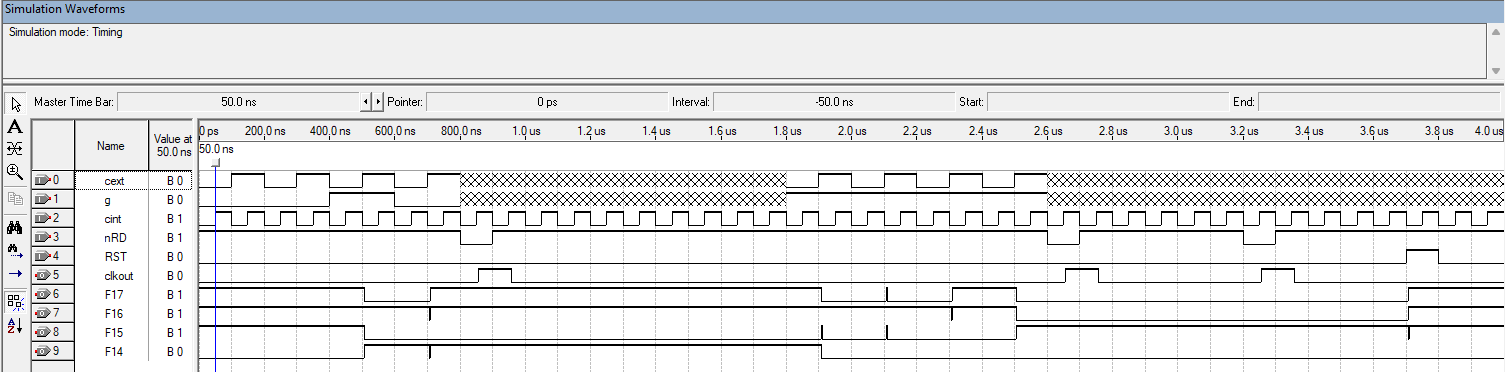Image resolution: width=1505 pixels, height=372 pixels.
Task: Click the Find Next binoculars-arrow icon
Action: pyautogui.click(x=15, y=250)
